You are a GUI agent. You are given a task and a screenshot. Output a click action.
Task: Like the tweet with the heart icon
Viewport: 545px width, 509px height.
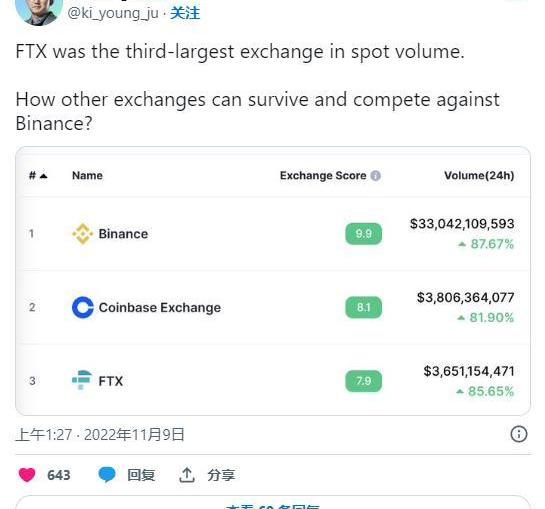[x=27, y=475]
